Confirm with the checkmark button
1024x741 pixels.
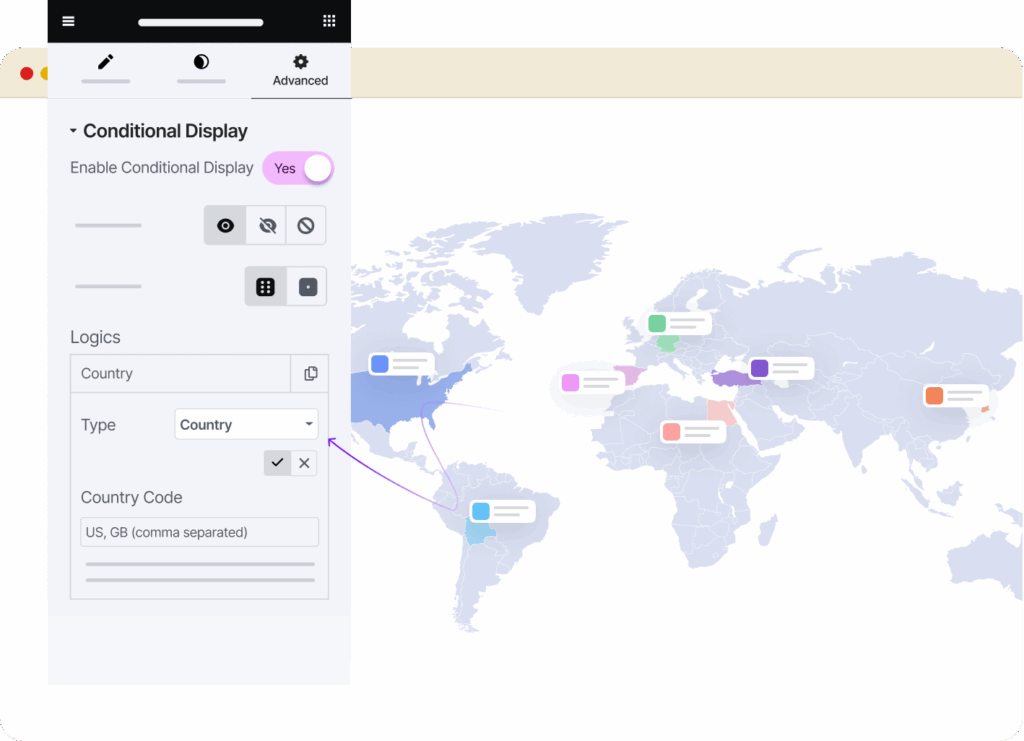[277, 462]
